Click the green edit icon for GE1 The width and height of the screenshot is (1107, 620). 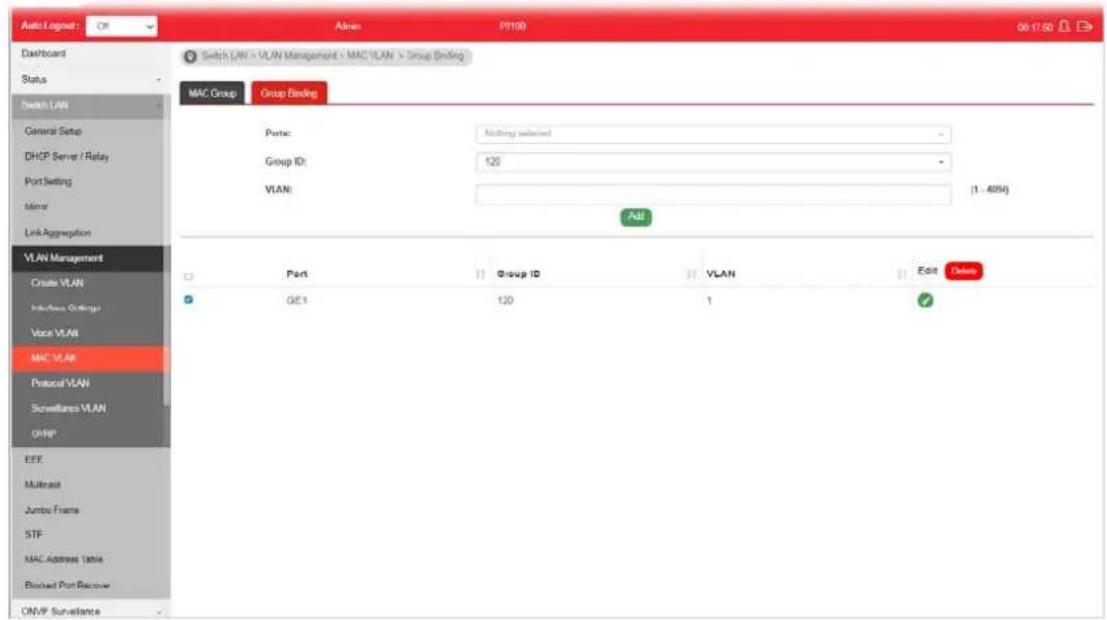pyautogui.click(x=925, y=300)
